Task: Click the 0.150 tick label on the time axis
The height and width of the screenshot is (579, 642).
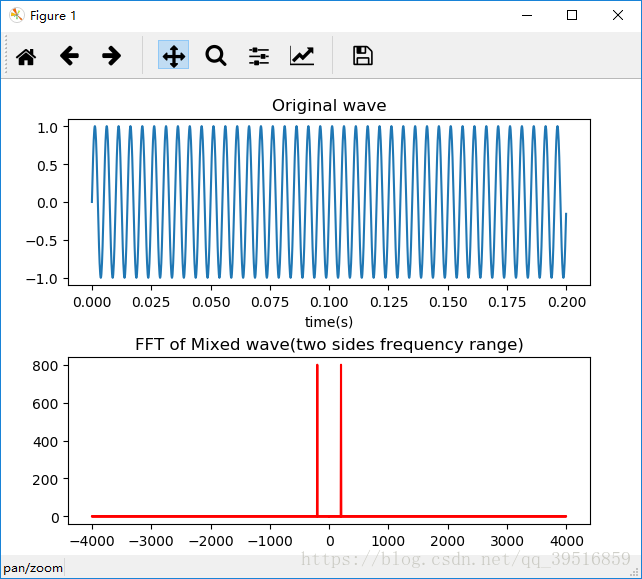Action: pyautogui.click(x=448, y=302)
